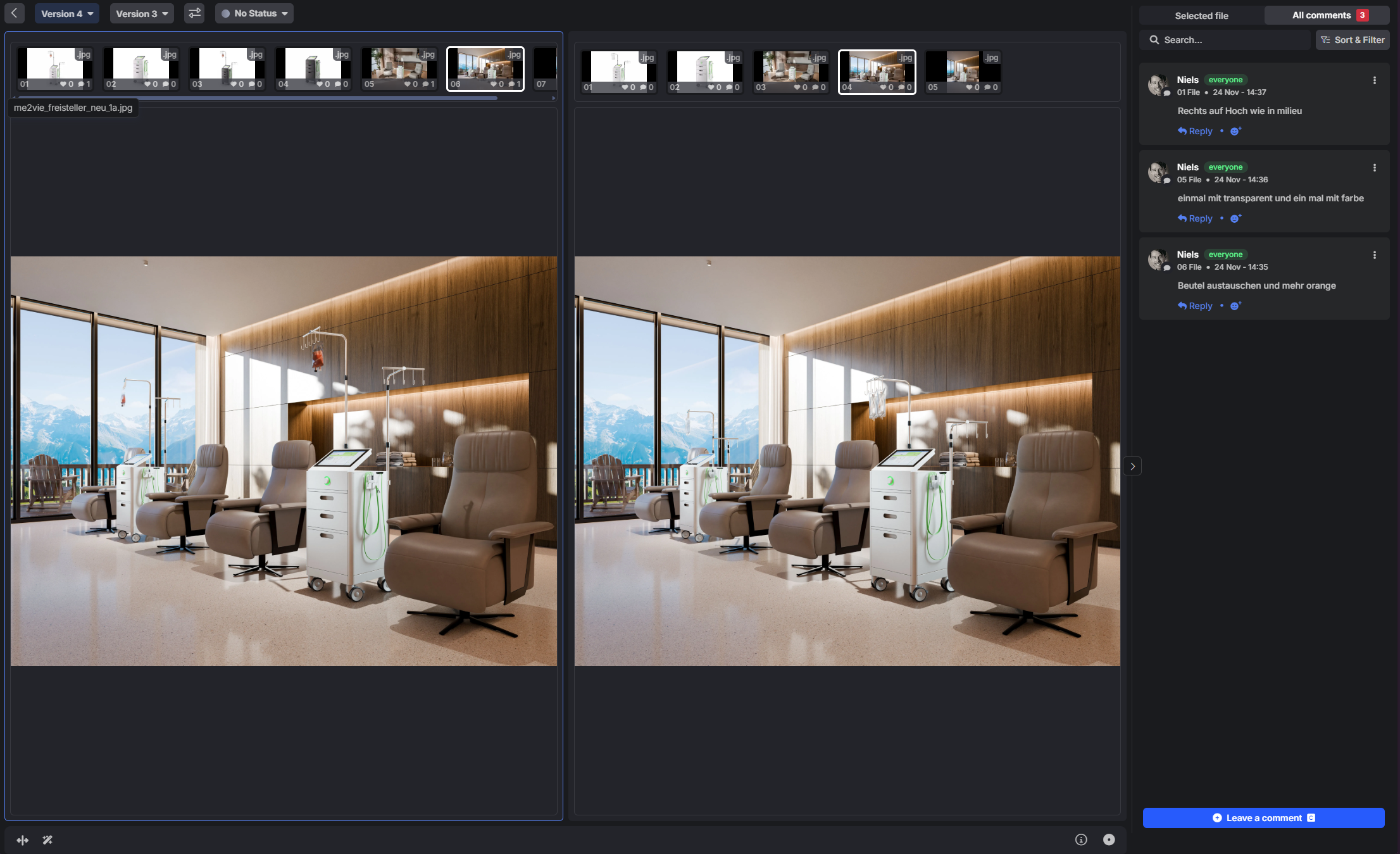Open the Version 4 dropdown

tap(67, 13)
